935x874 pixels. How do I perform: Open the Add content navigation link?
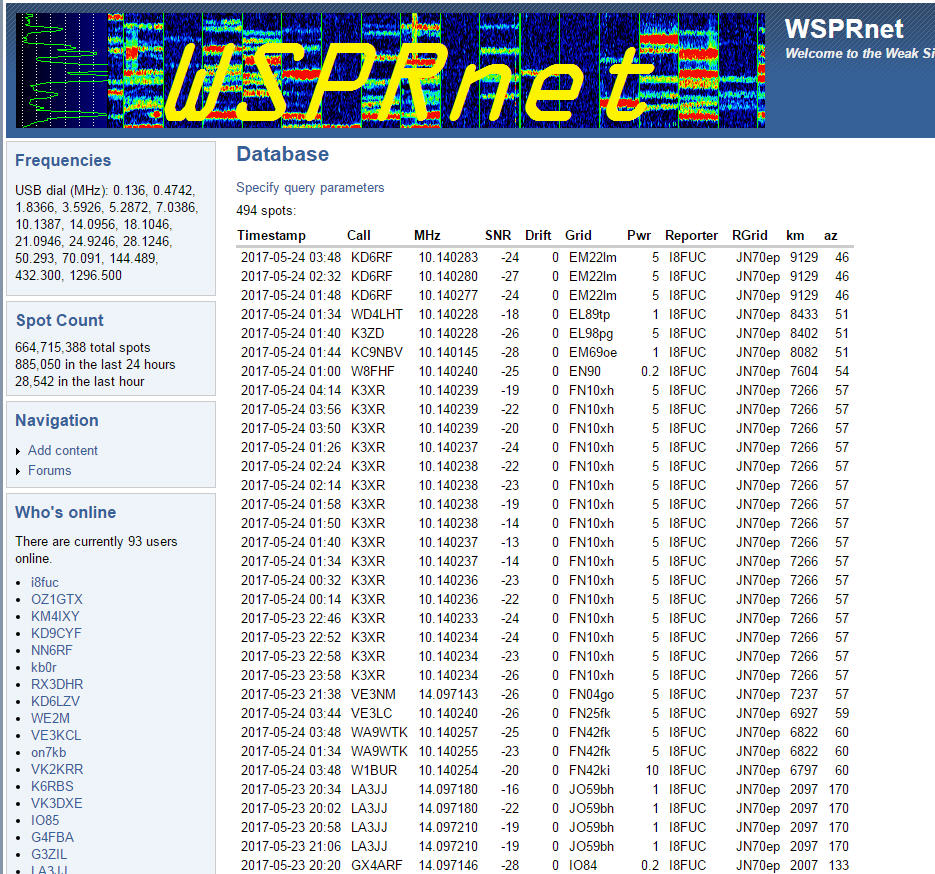click(x=63, y=451)
